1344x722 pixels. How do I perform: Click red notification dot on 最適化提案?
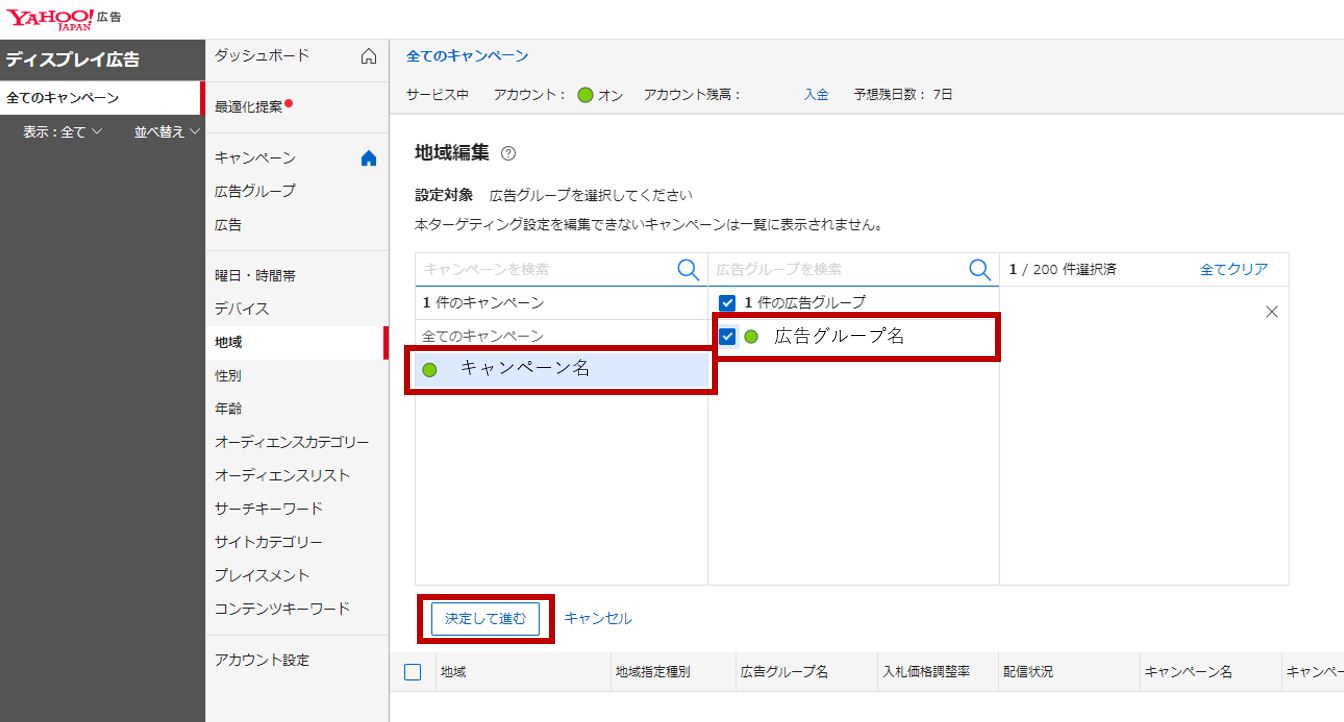288,102
